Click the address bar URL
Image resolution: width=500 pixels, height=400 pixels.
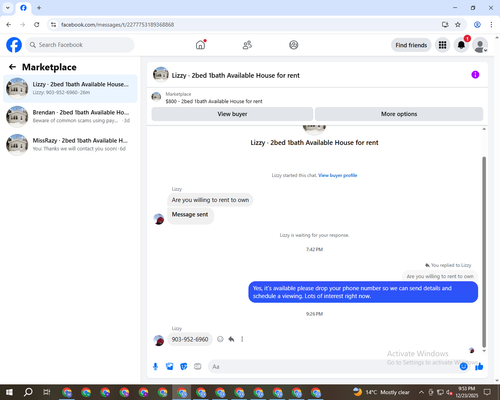pyautogui.click(x=117, y=25)
